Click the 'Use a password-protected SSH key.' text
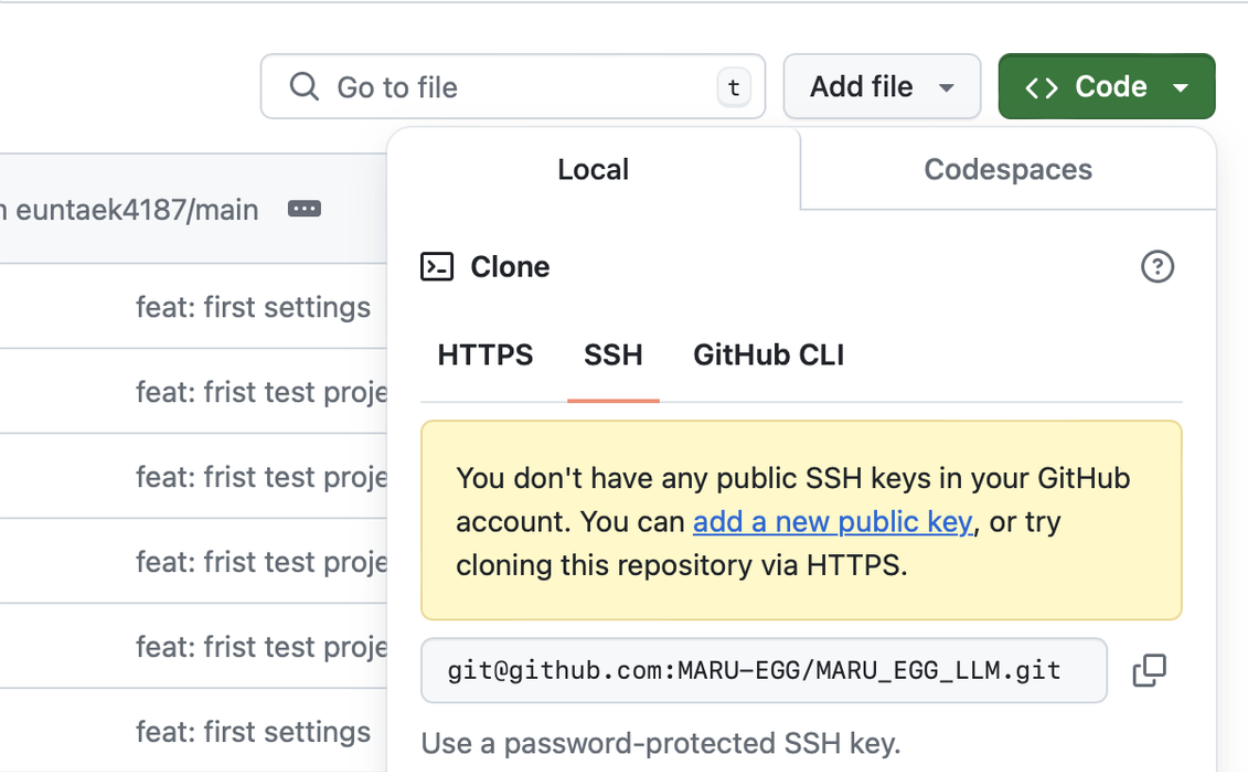 [x=661, y=744]
